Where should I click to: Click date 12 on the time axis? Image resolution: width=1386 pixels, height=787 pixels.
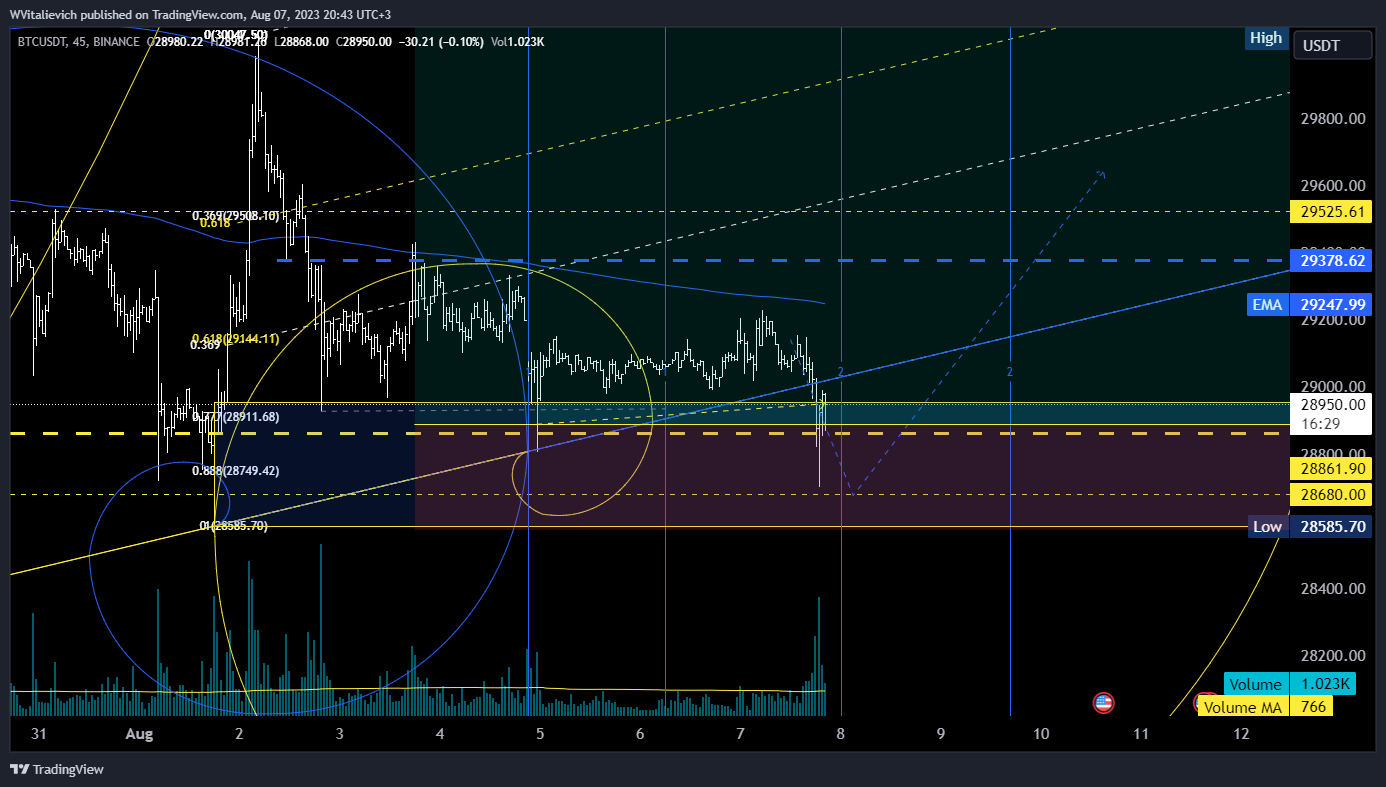1242,733
